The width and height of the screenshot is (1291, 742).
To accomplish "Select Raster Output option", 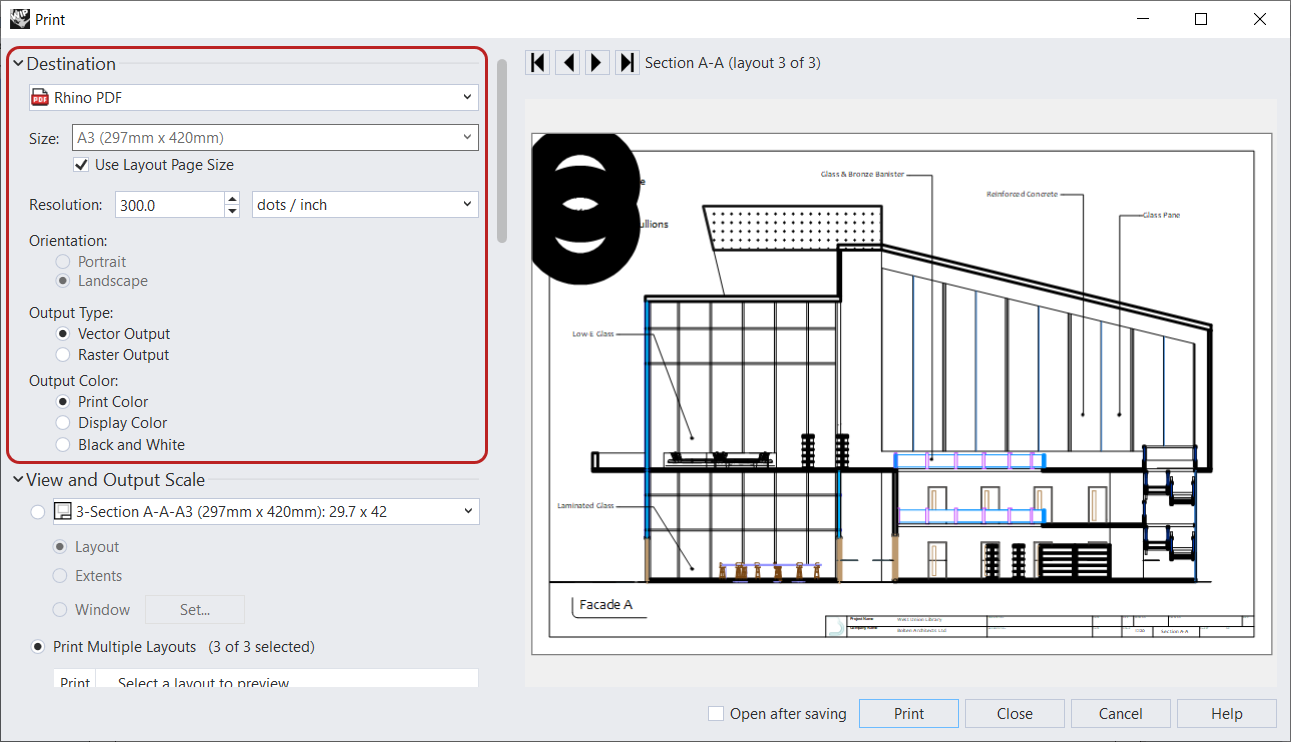I will point(63,355).
